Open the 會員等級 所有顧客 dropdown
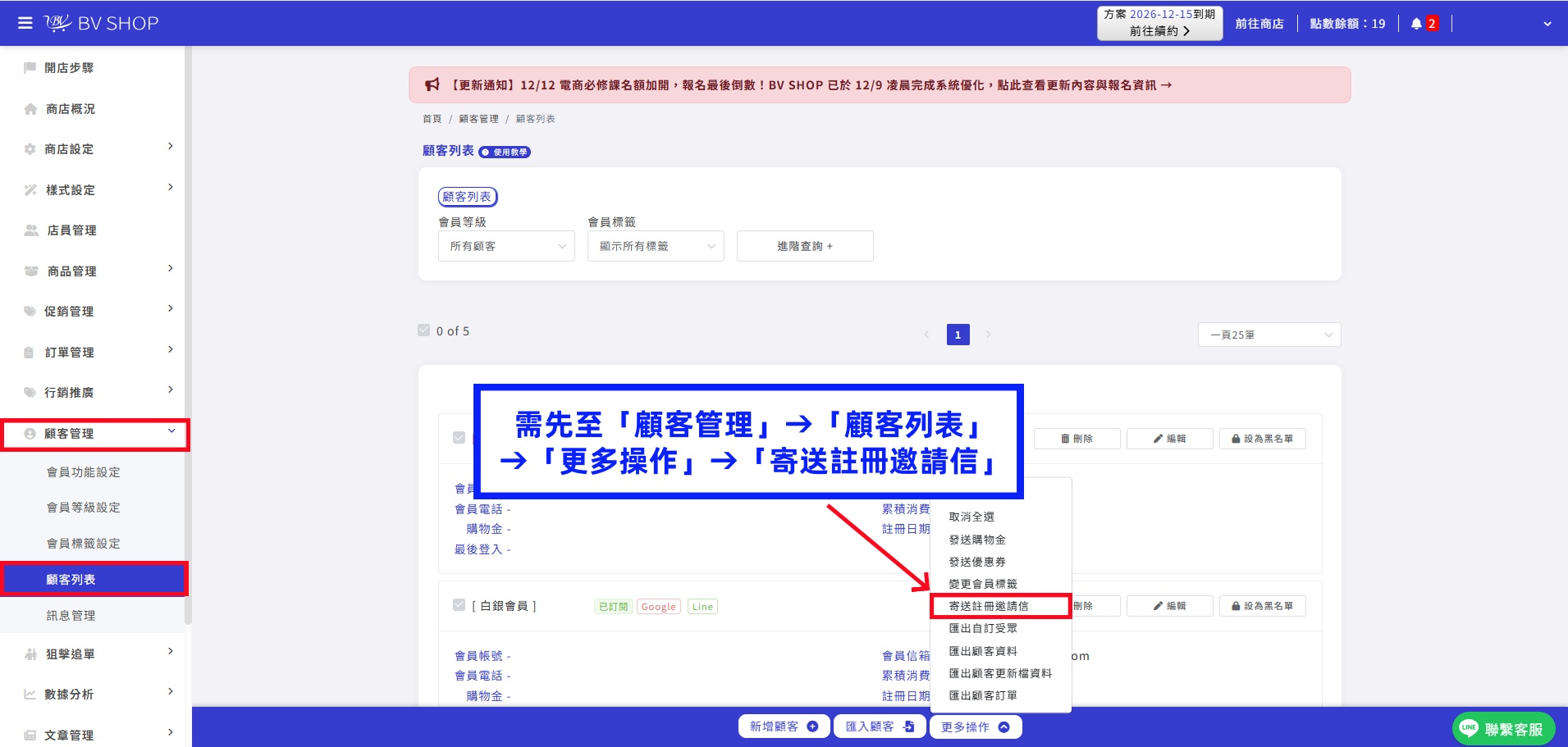 (x=506, y=246)
